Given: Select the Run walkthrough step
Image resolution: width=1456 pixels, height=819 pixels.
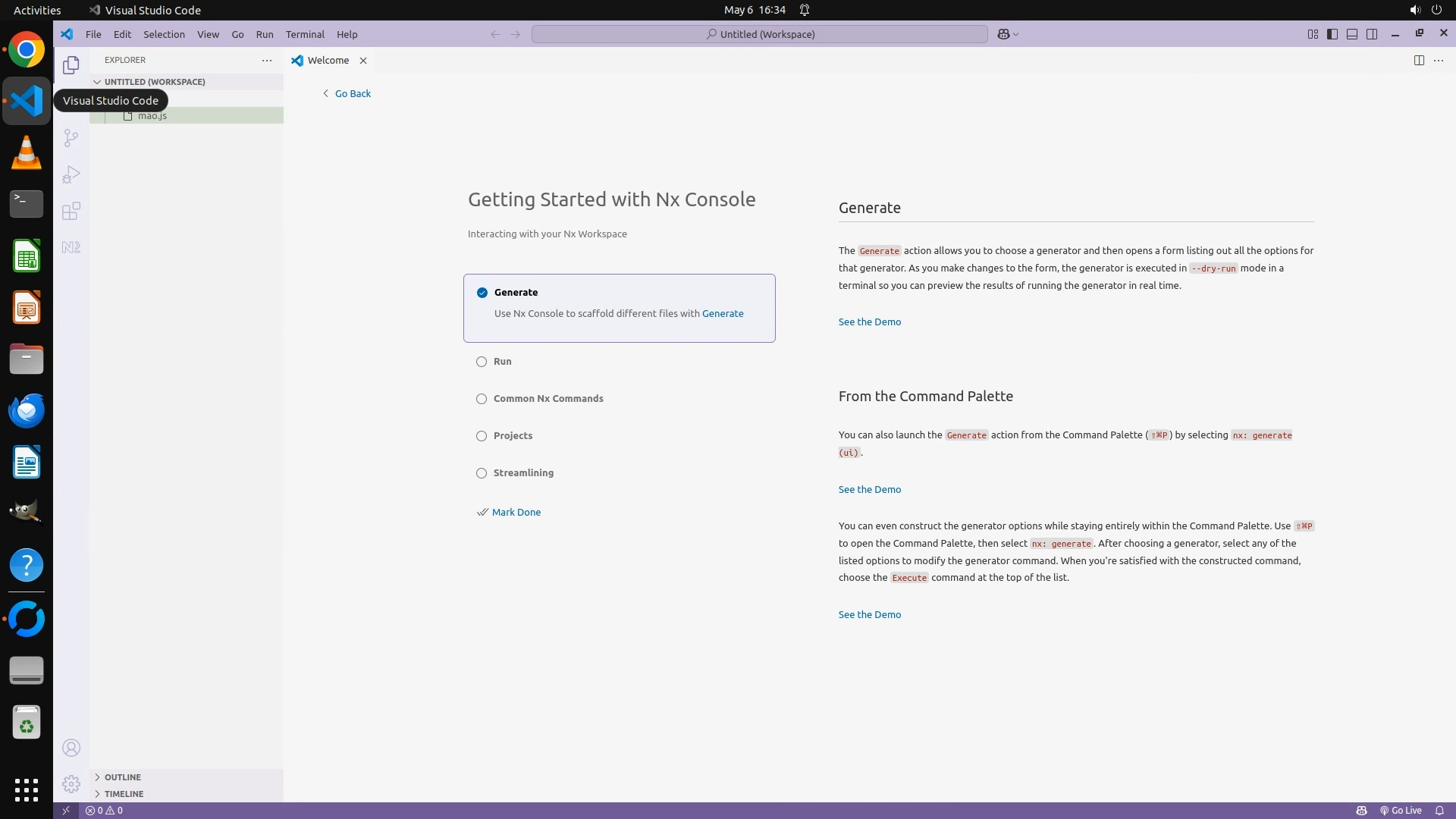Looking at the screenshot, I should pyautogui.click(x=502, y=362).
